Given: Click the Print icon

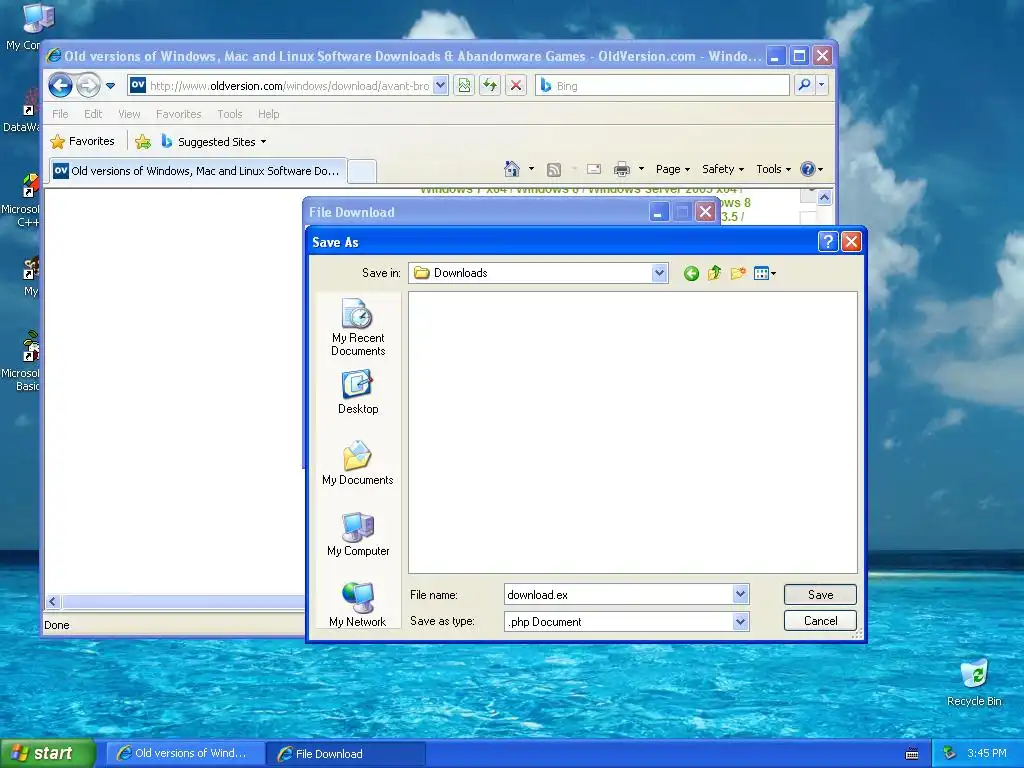Looking at the screenshot, I should pyautogui.click(x=622, y=169).
